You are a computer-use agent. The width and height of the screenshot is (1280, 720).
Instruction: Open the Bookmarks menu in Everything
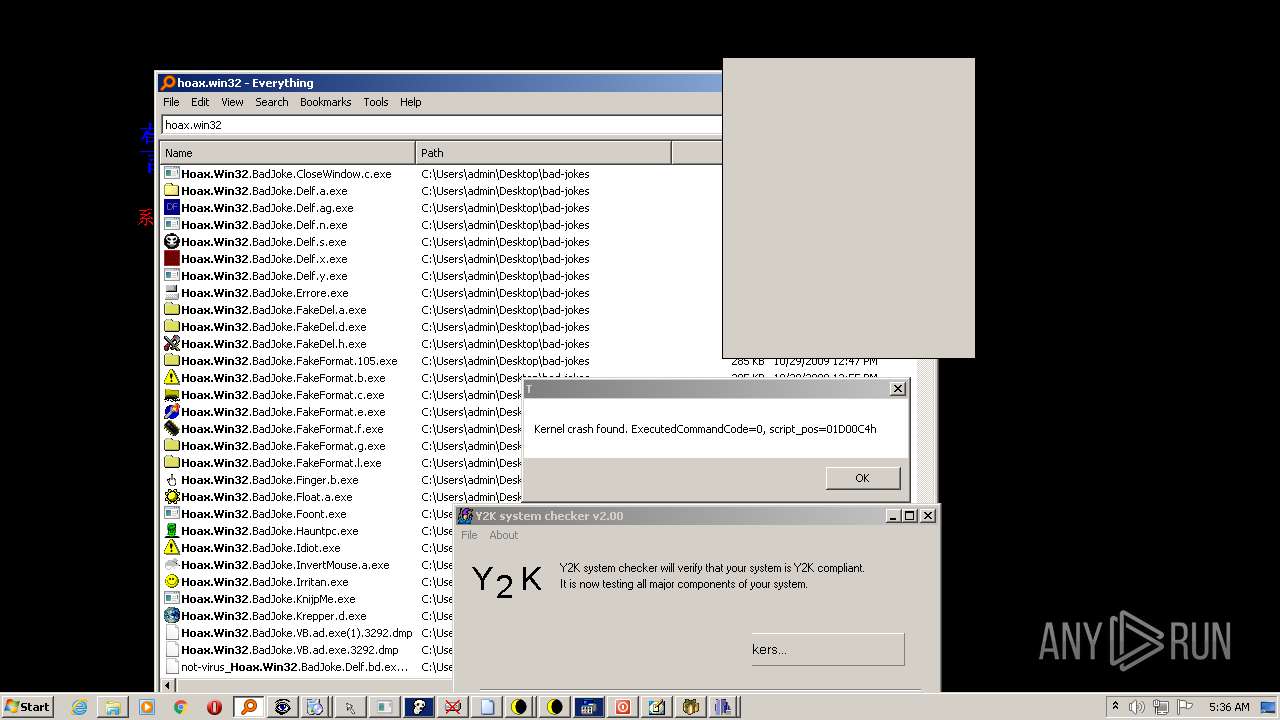click(x=325, y=102)
